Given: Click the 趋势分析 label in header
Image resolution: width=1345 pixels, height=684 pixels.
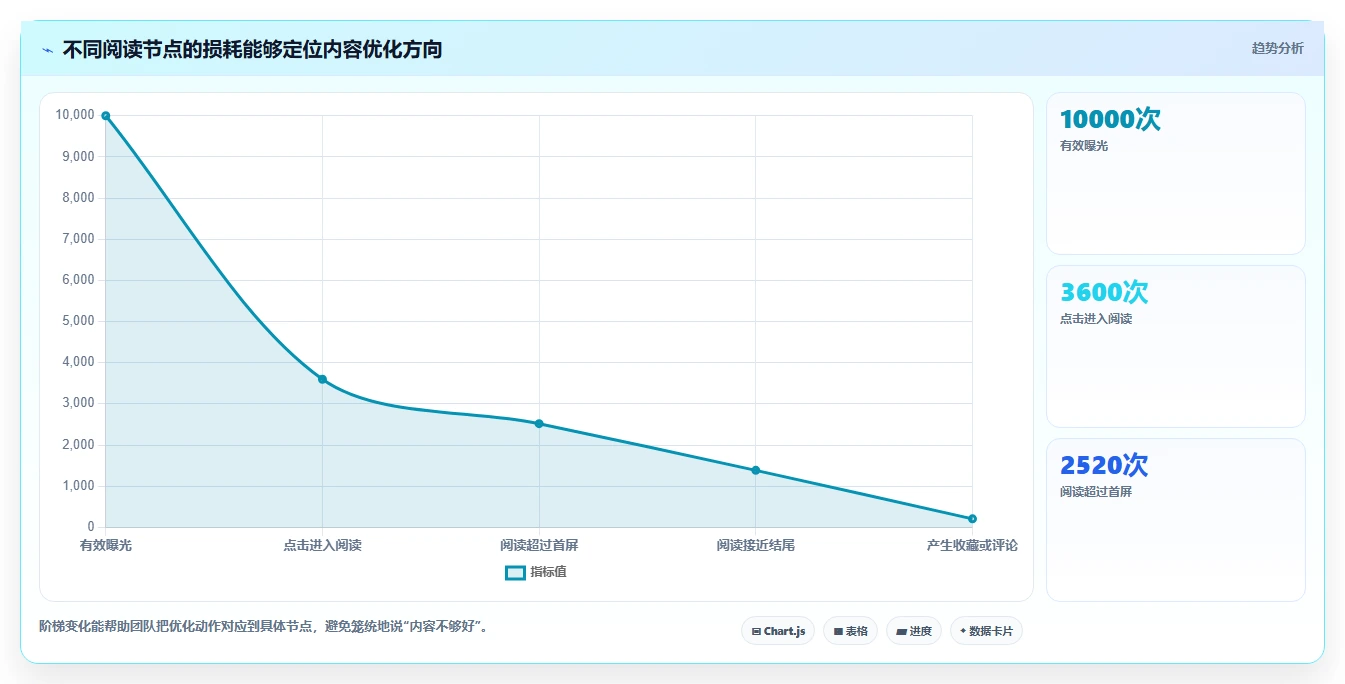Looking at the screenshot, I should (x=1277, y=48).
